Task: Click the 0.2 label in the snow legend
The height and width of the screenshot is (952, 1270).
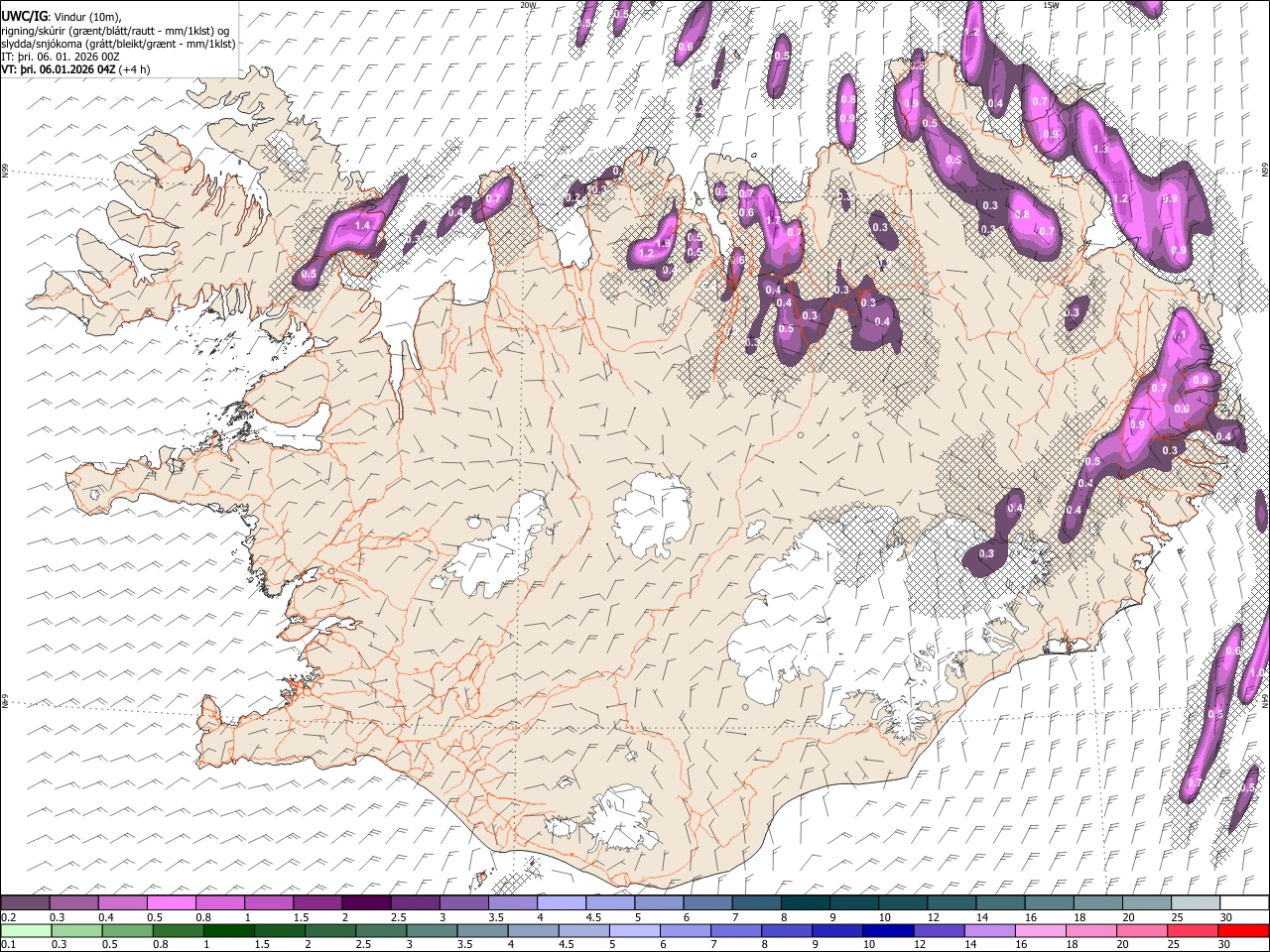Action: [x=8, y=918]
